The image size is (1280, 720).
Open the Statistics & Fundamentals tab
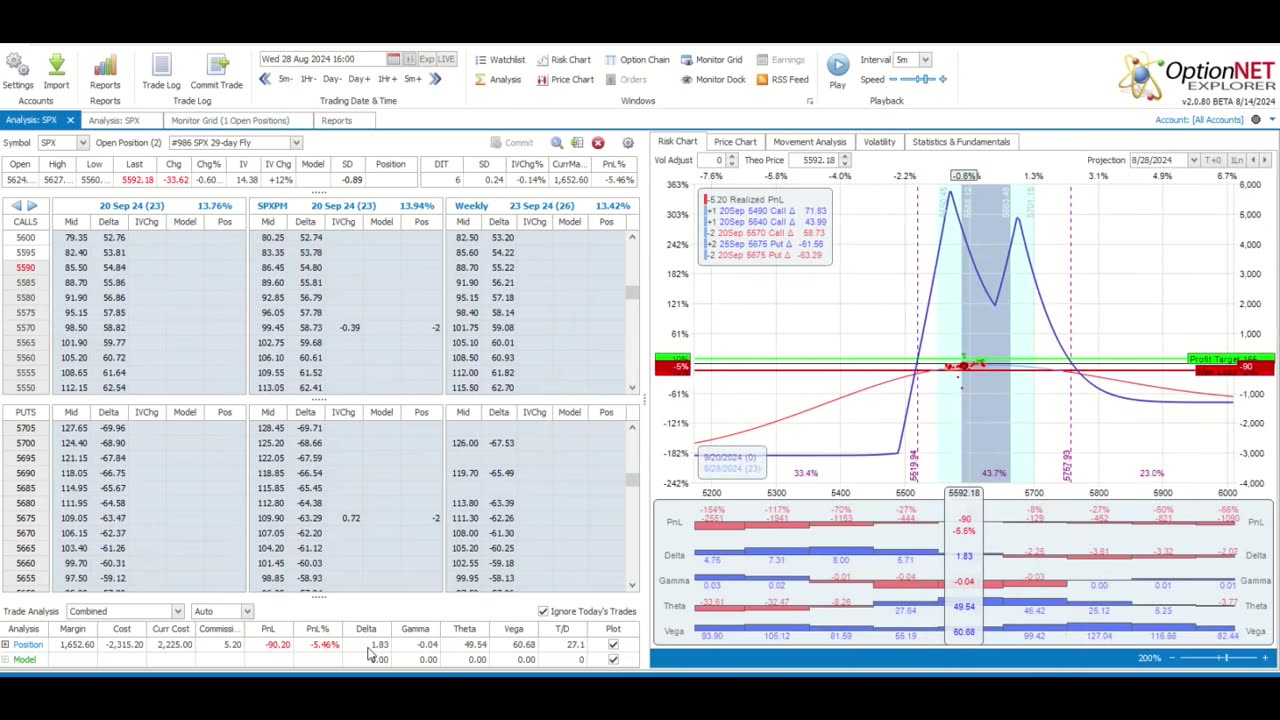tap(961, 142)
